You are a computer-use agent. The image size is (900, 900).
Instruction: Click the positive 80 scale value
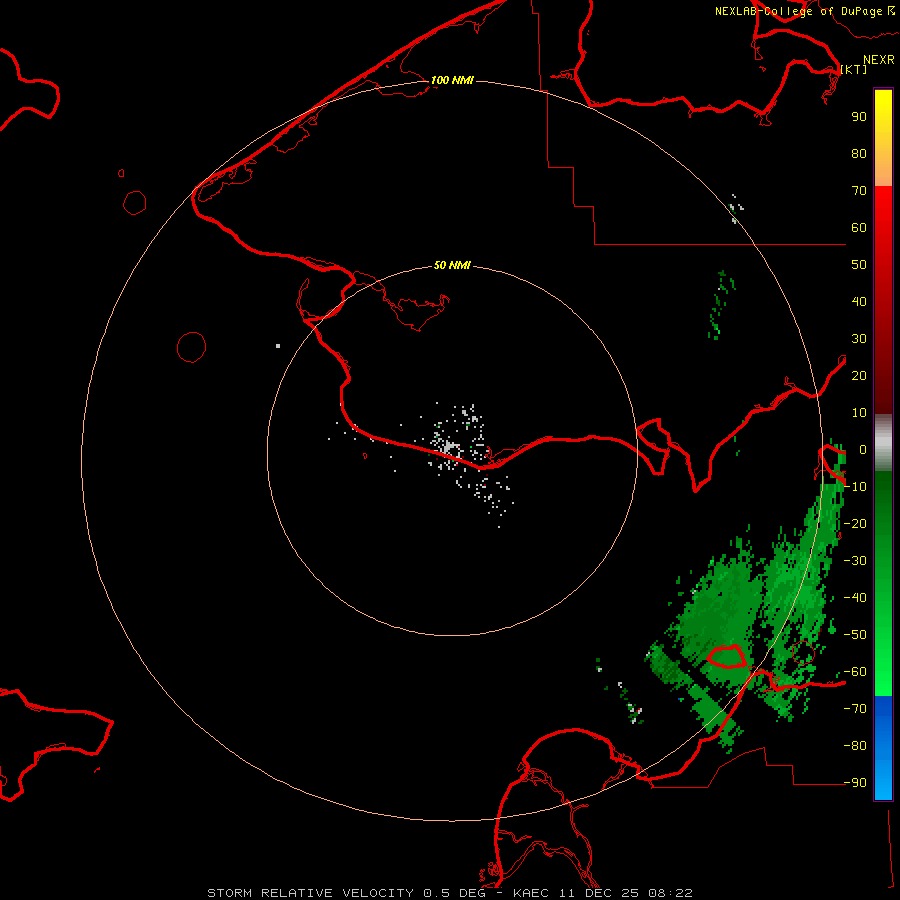(x=859, y=153)
